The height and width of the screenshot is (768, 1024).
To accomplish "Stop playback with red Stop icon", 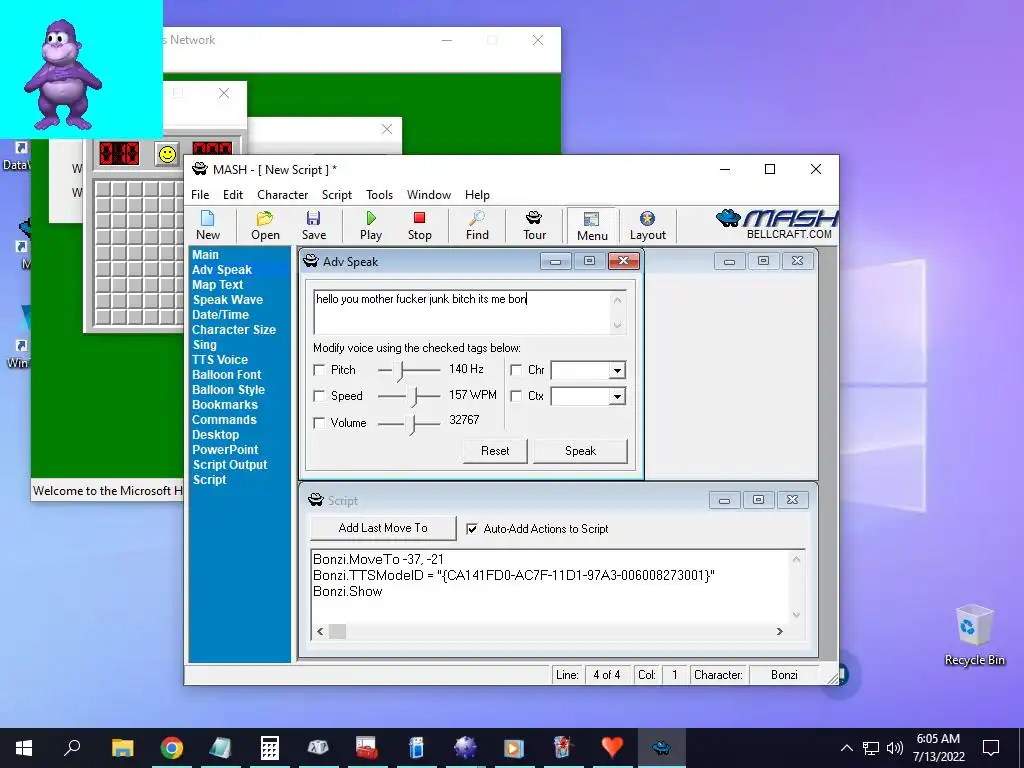I will [419, 225].
